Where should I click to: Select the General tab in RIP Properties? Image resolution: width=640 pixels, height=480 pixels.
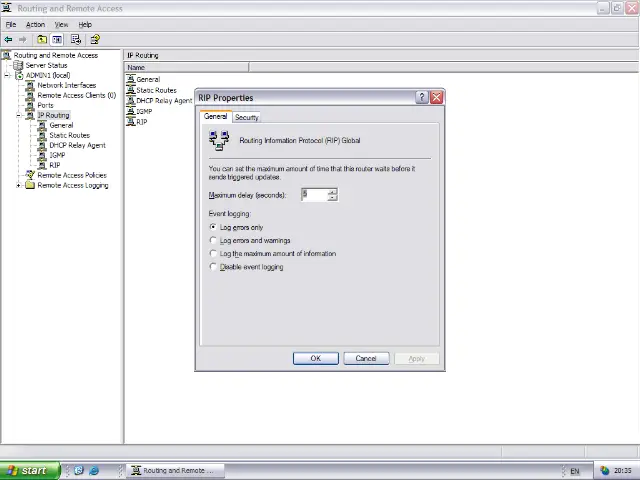point(216,116)
